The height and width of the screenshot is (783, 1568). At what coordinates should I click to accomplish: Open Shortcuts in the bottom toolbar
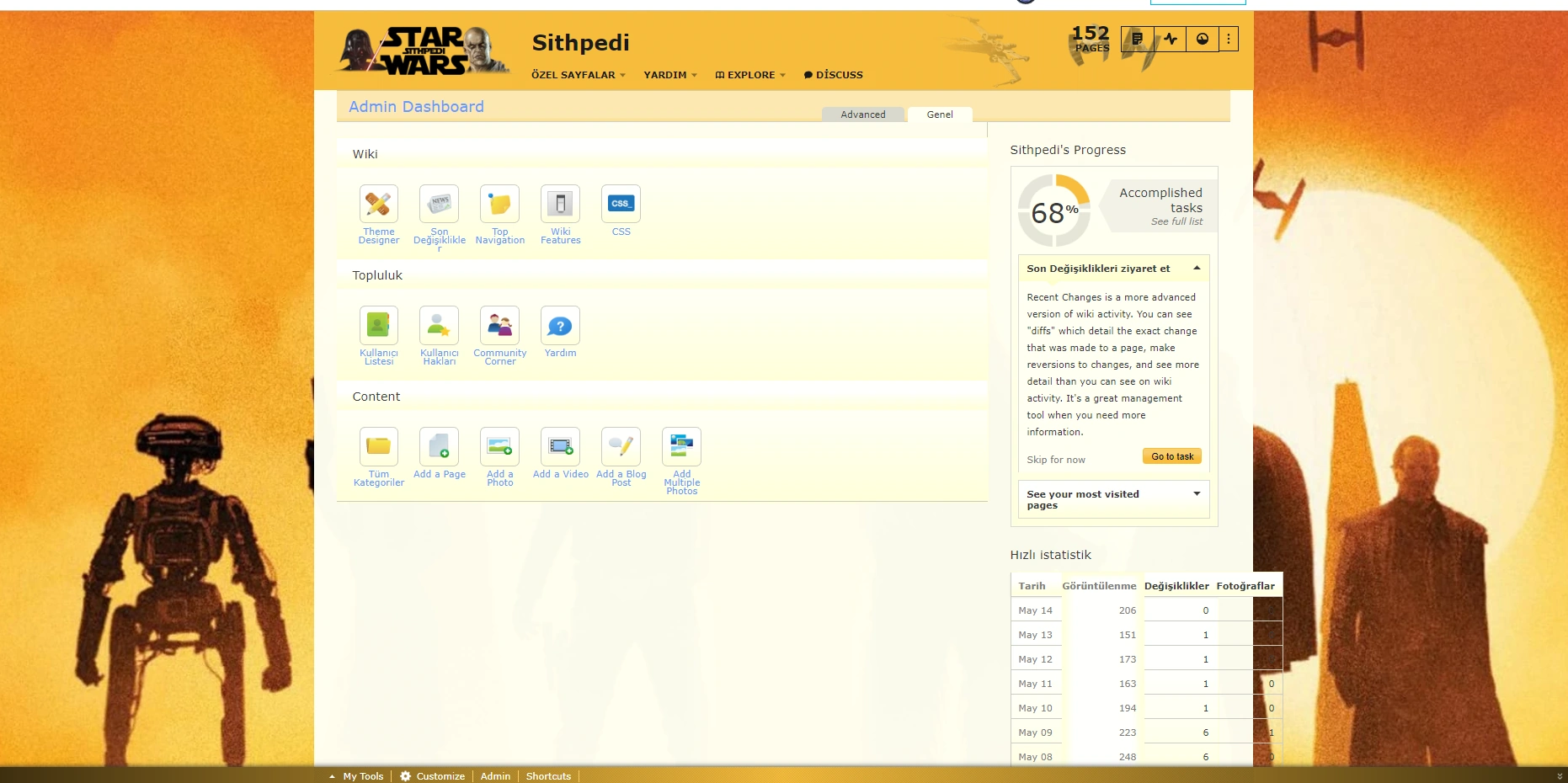pyautogui.click(x=548, y=776)
